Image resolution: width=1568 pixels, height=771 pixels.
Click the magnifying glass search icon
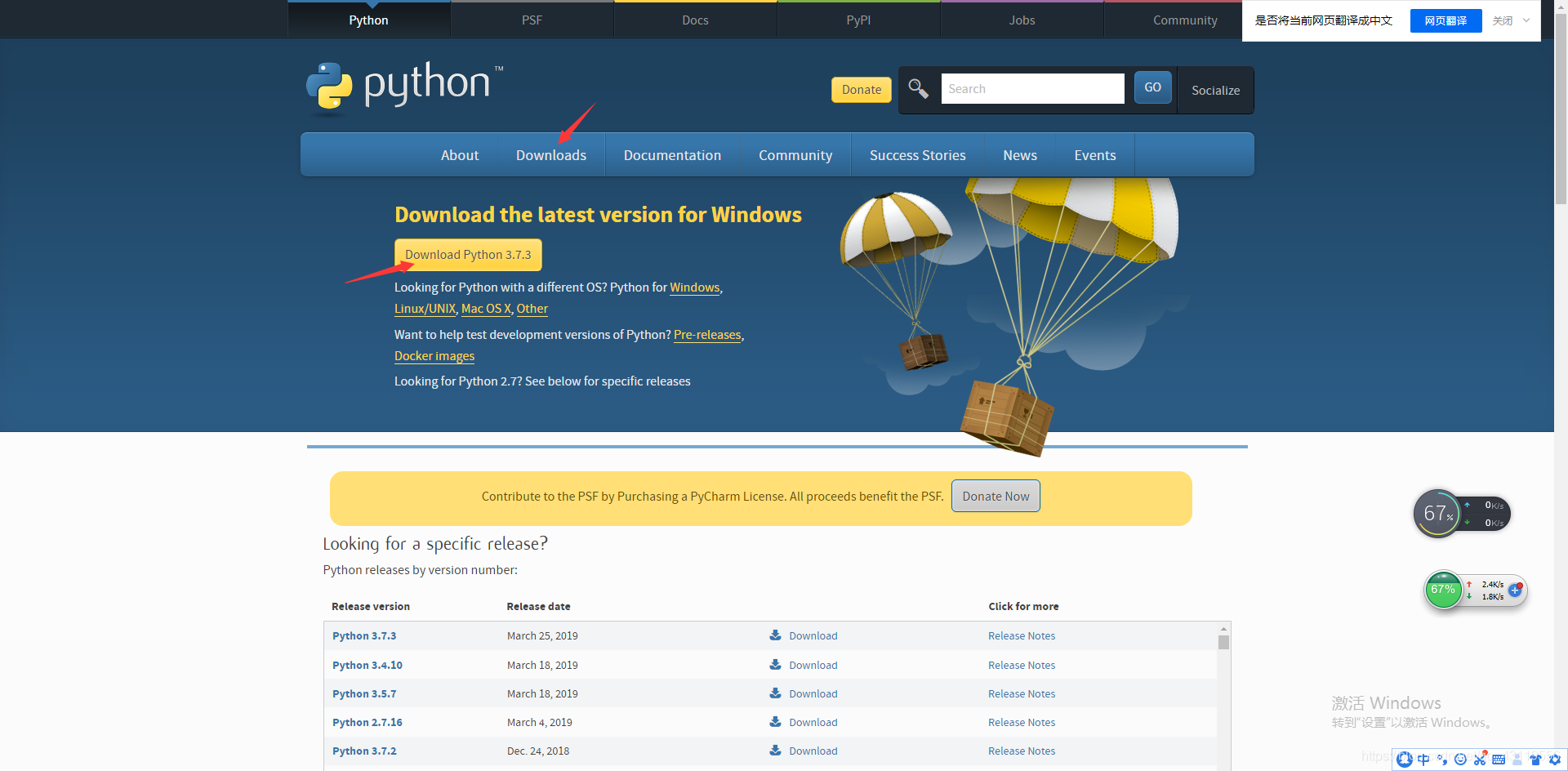click(918, 88)
